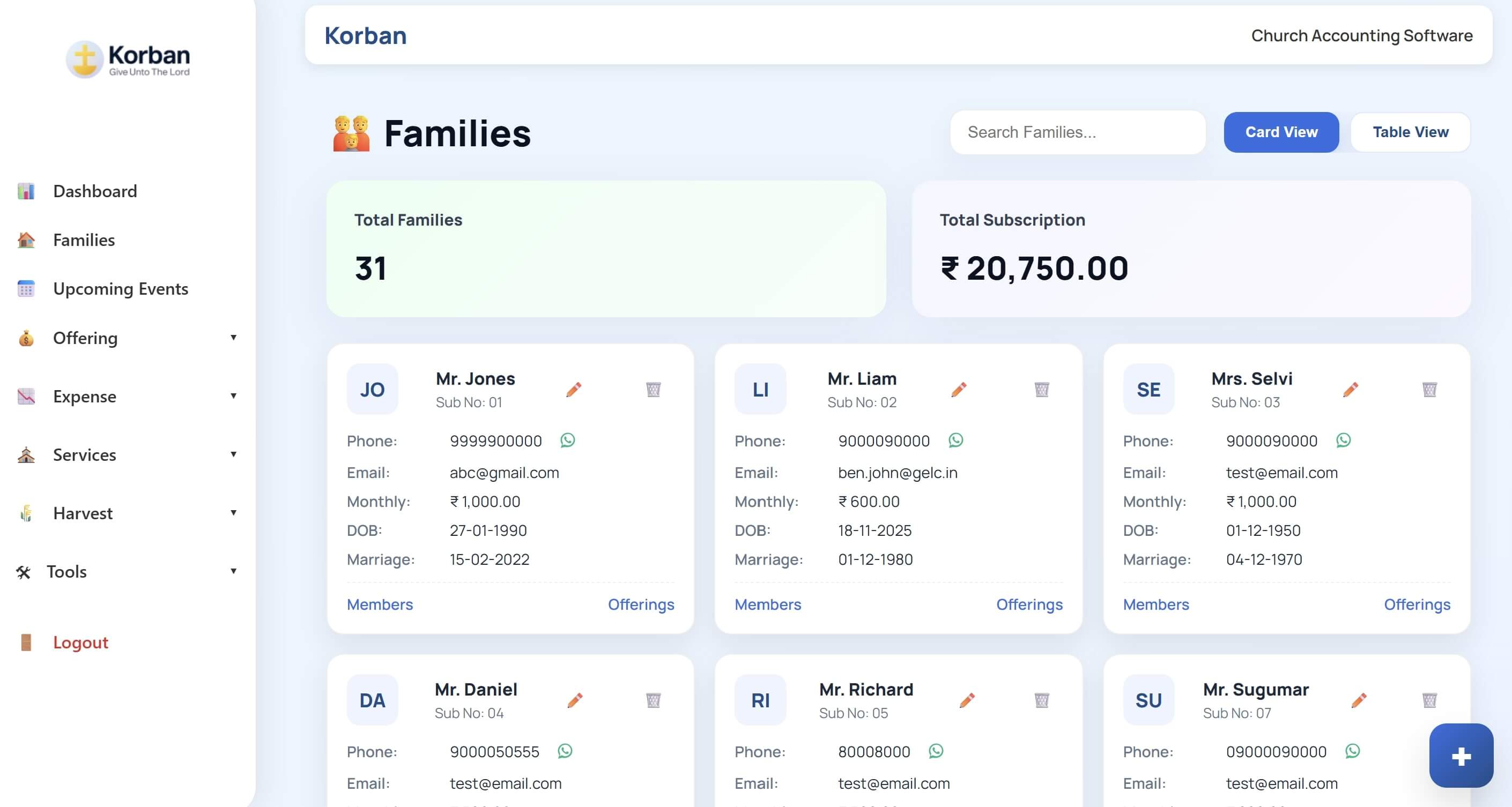
Task: Select Tools in the sidebar
Action: 66,572
